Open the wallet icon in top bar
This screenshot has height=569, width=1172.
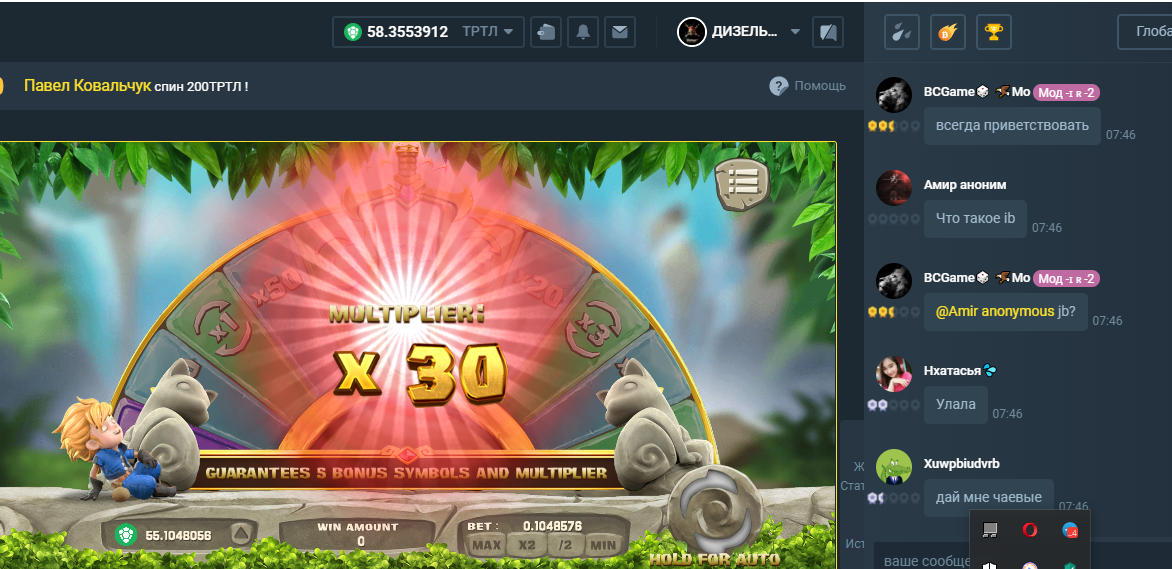545,32
